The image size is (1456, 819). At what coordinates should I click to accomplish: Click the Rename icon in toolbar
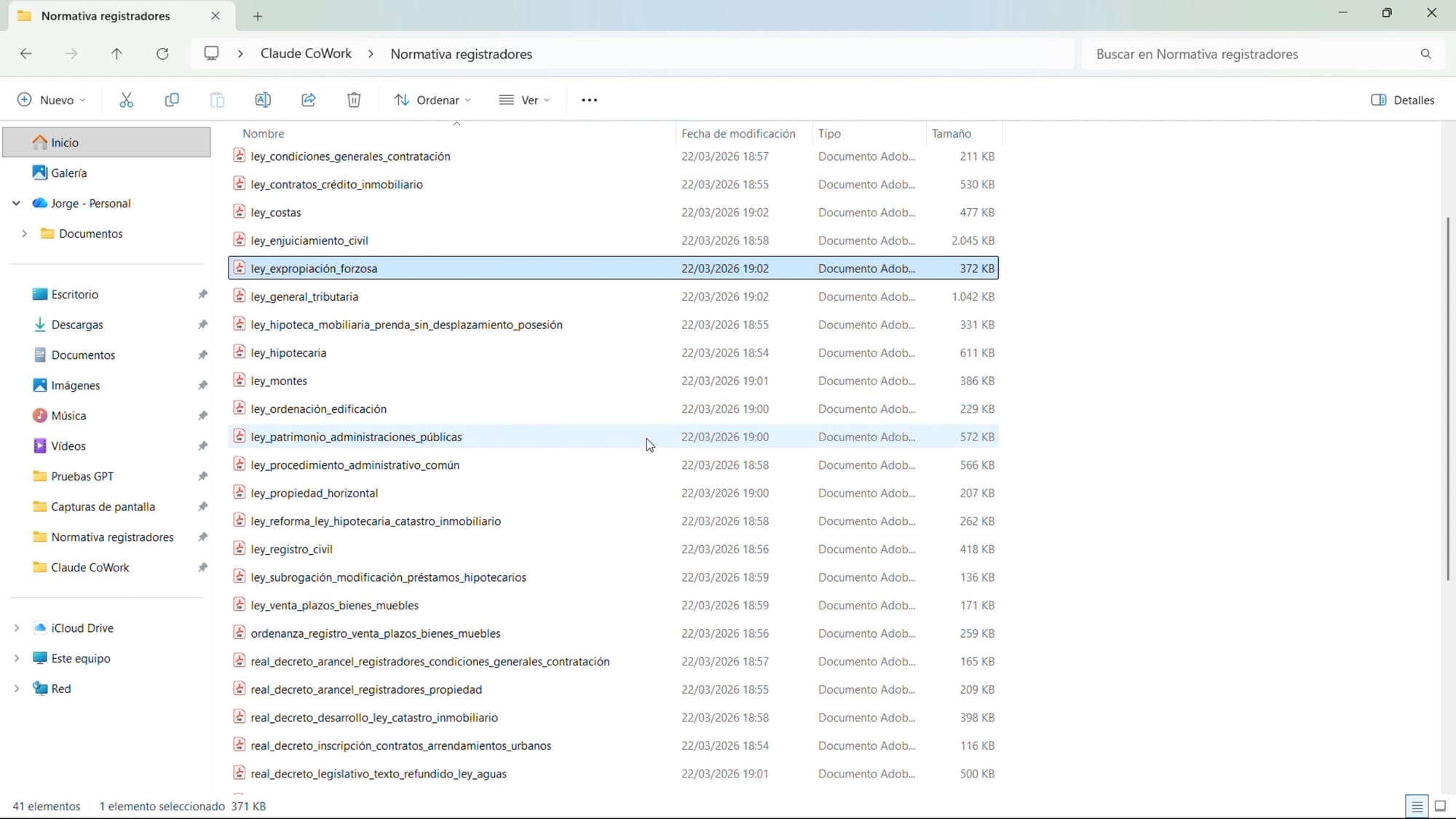(x=263, y=100)
